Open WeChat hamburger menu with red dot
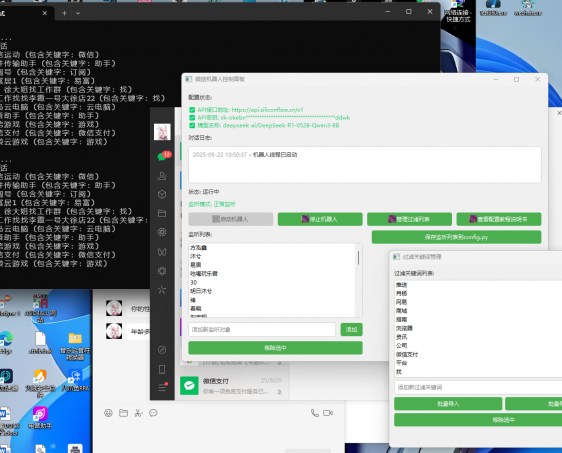 coord(162,387)
